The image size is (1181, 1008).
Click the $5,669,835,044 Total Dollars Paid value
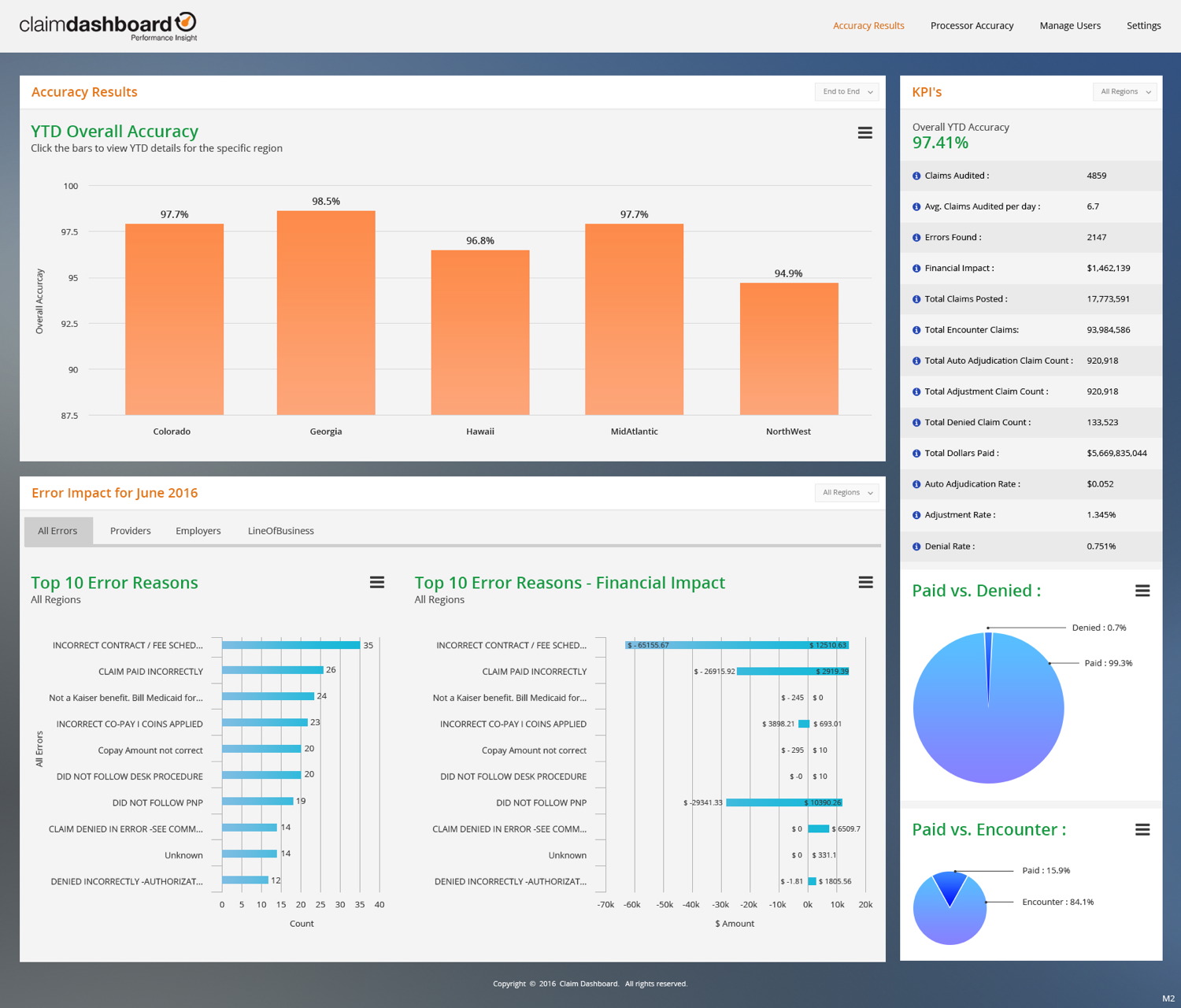[1116, 454]
